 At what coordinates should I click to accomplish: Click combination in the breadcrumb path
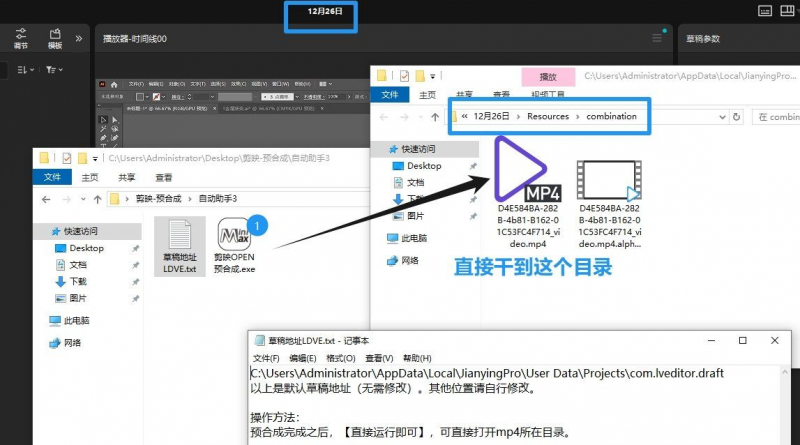point(611,116)
